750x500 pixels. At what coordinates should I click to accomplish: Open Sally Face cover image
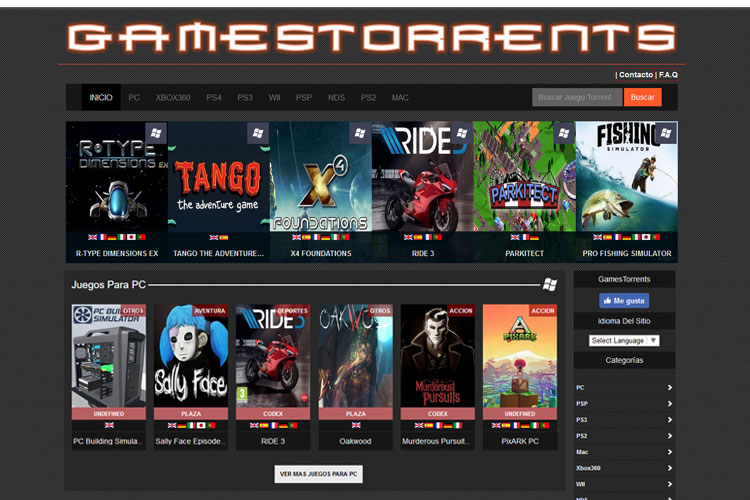(191, 356)
